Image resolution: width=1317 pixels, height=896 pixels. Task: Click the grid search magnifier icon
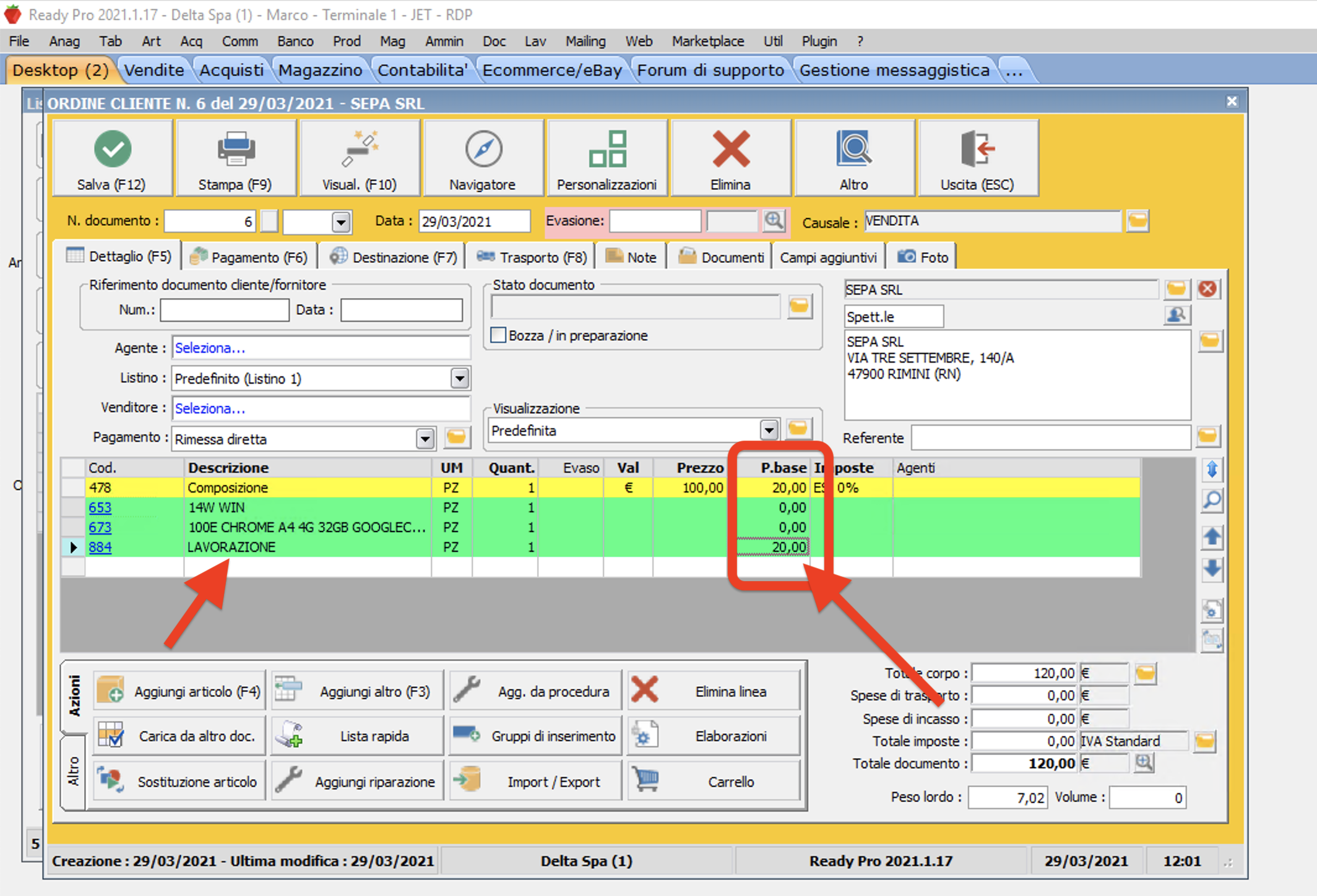pyautogui.click(x=1212, y=500)
